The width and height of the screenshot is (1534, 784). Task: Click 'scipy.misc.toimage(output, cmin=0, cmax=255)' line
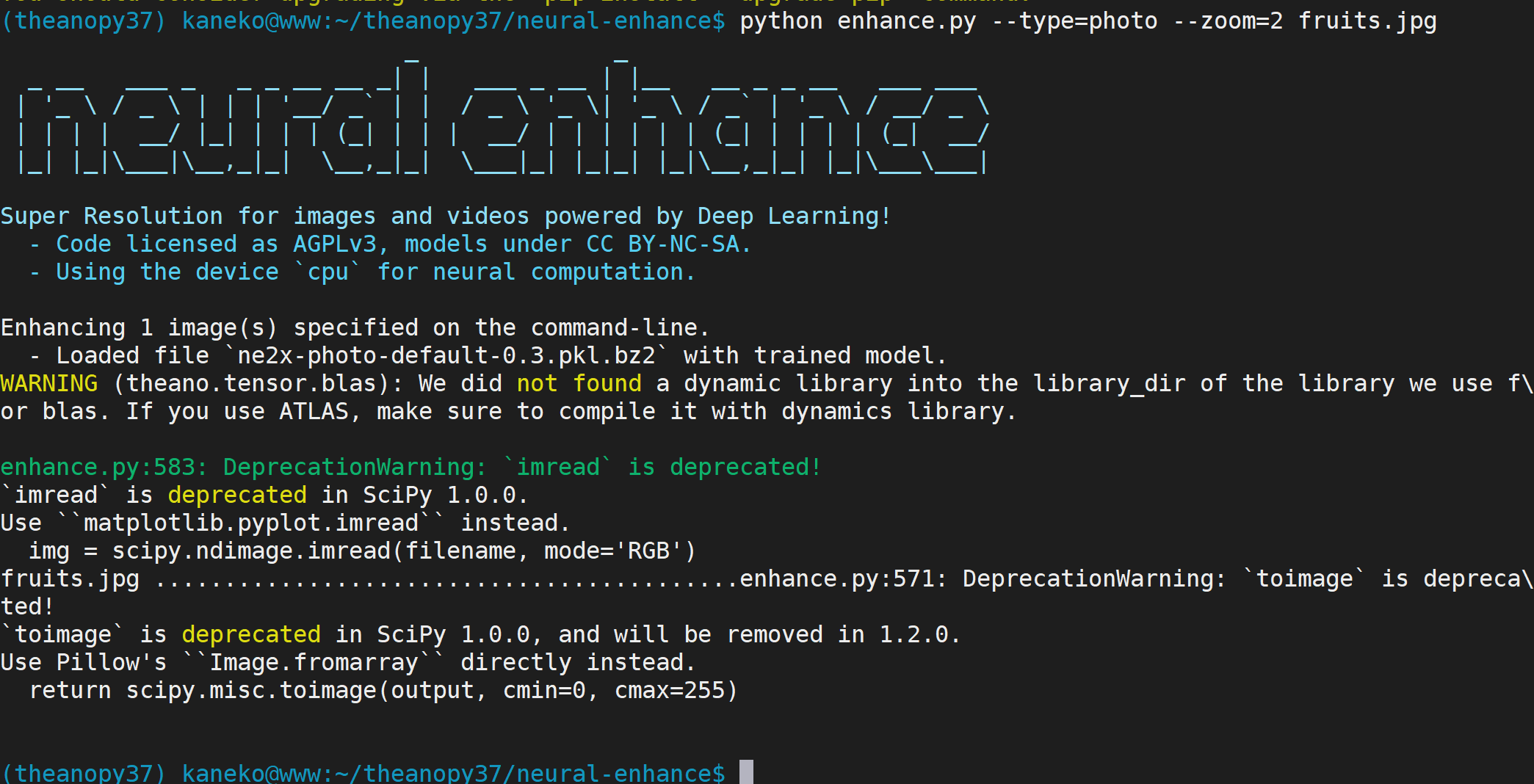pyautogui.click(x=432, y=690)
